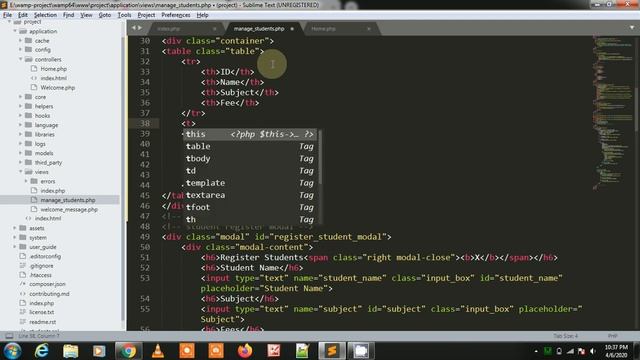Close the index.php tab with its X
The image size is (640, 360).
tap(215, 29)
